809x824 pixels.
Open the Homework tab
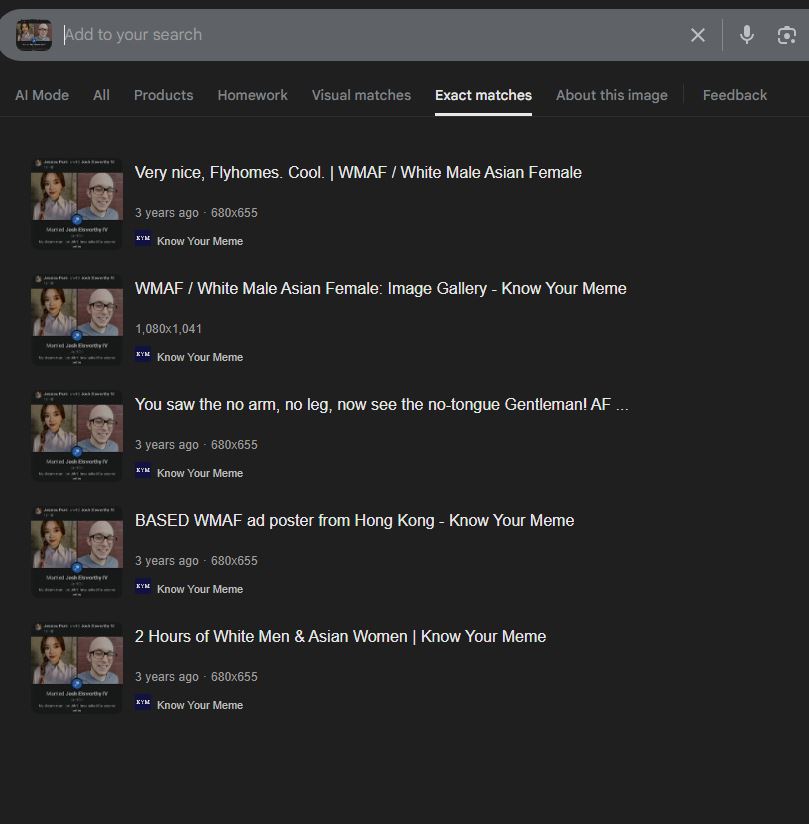252,95
